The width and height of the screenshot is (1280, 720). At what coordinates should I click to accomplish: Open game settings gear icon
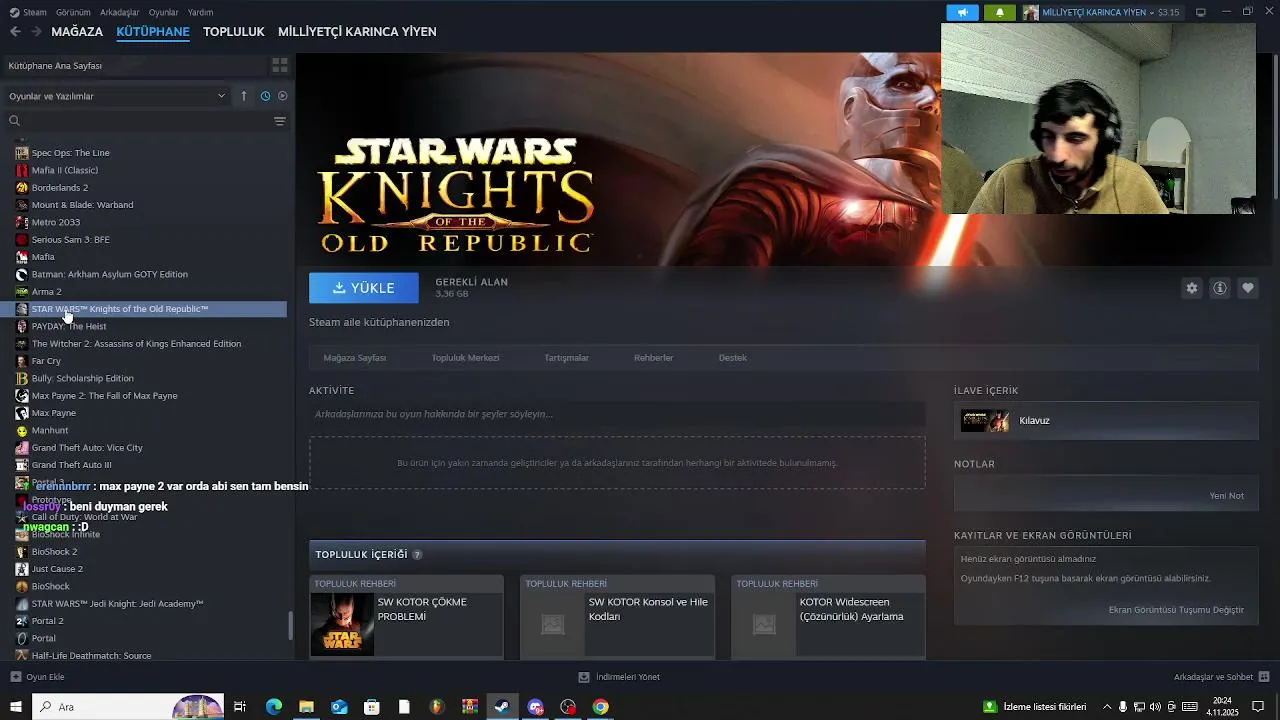tap(1192, 288)
